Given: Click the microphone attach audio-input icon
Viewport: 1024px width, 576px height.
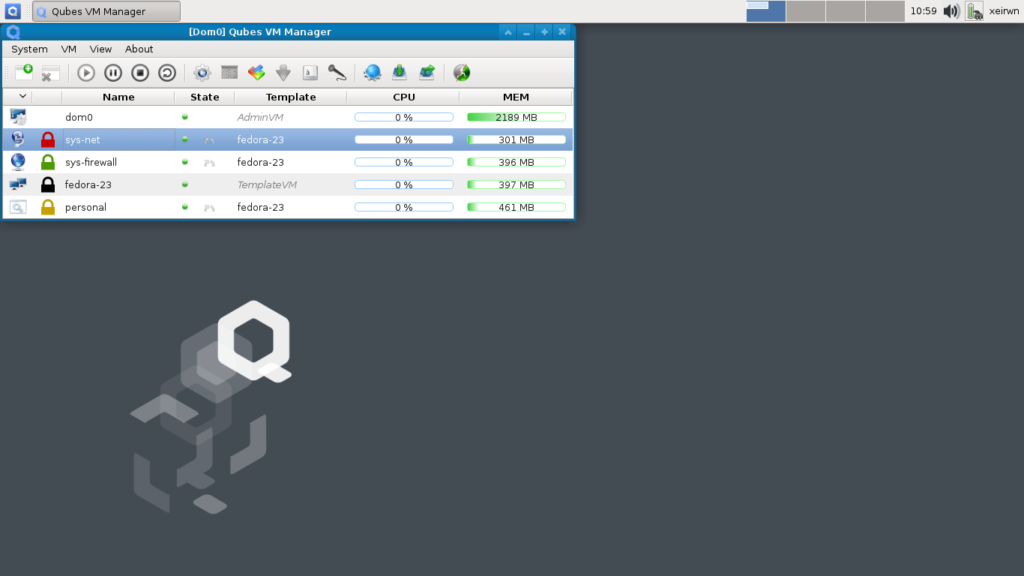Looking at the screenshot, I should click(x=337, y=72).
